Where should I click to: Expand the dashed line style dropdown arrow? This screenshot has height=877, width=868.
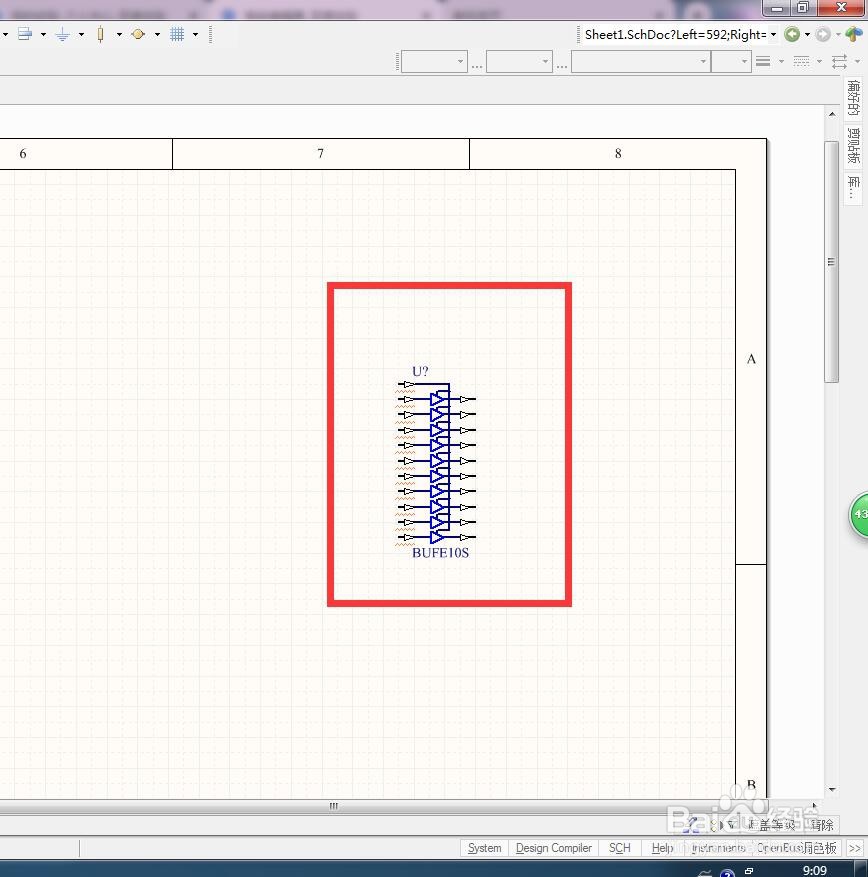819,61
